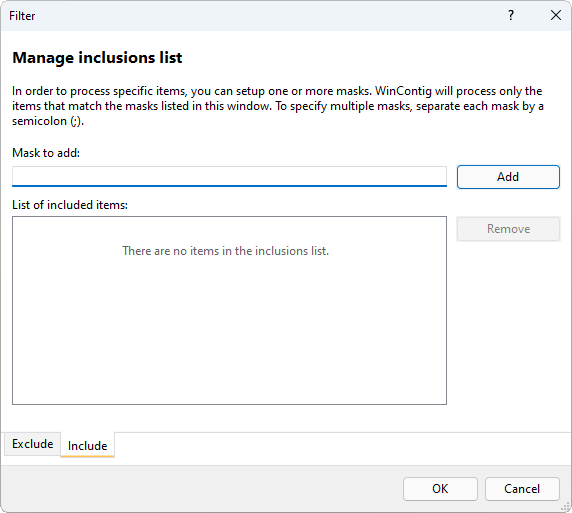Click the question mark help icon
Screen dimensions: 572x513
511,15
